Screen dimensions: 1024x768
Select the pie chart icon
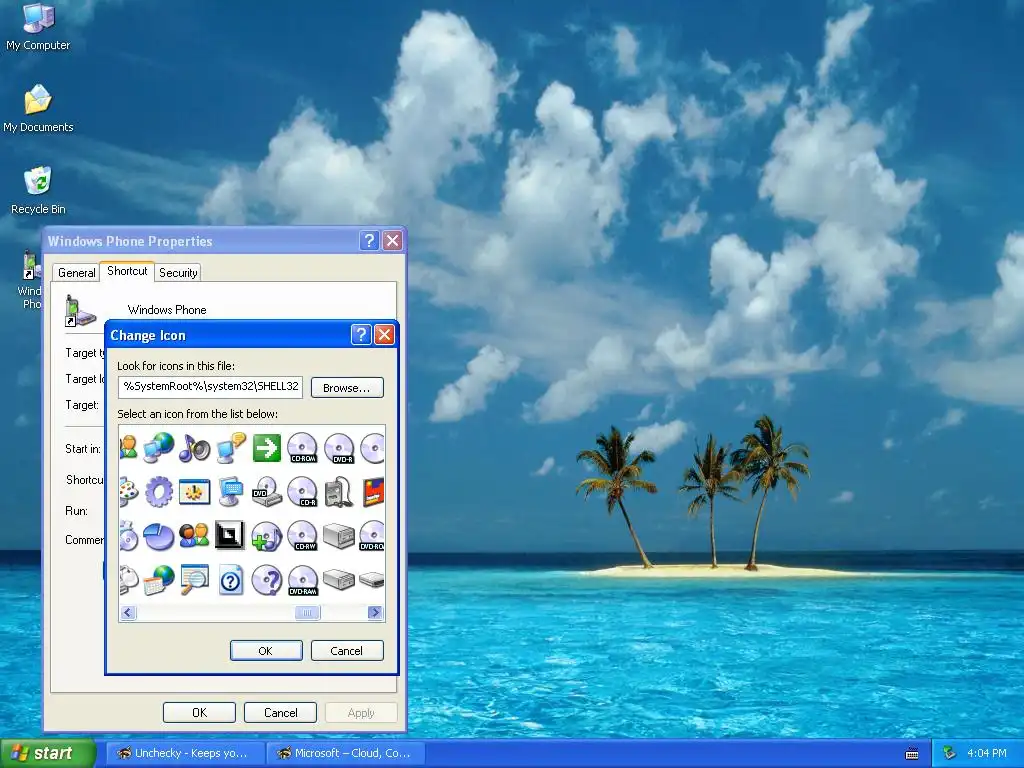[159, 536]
